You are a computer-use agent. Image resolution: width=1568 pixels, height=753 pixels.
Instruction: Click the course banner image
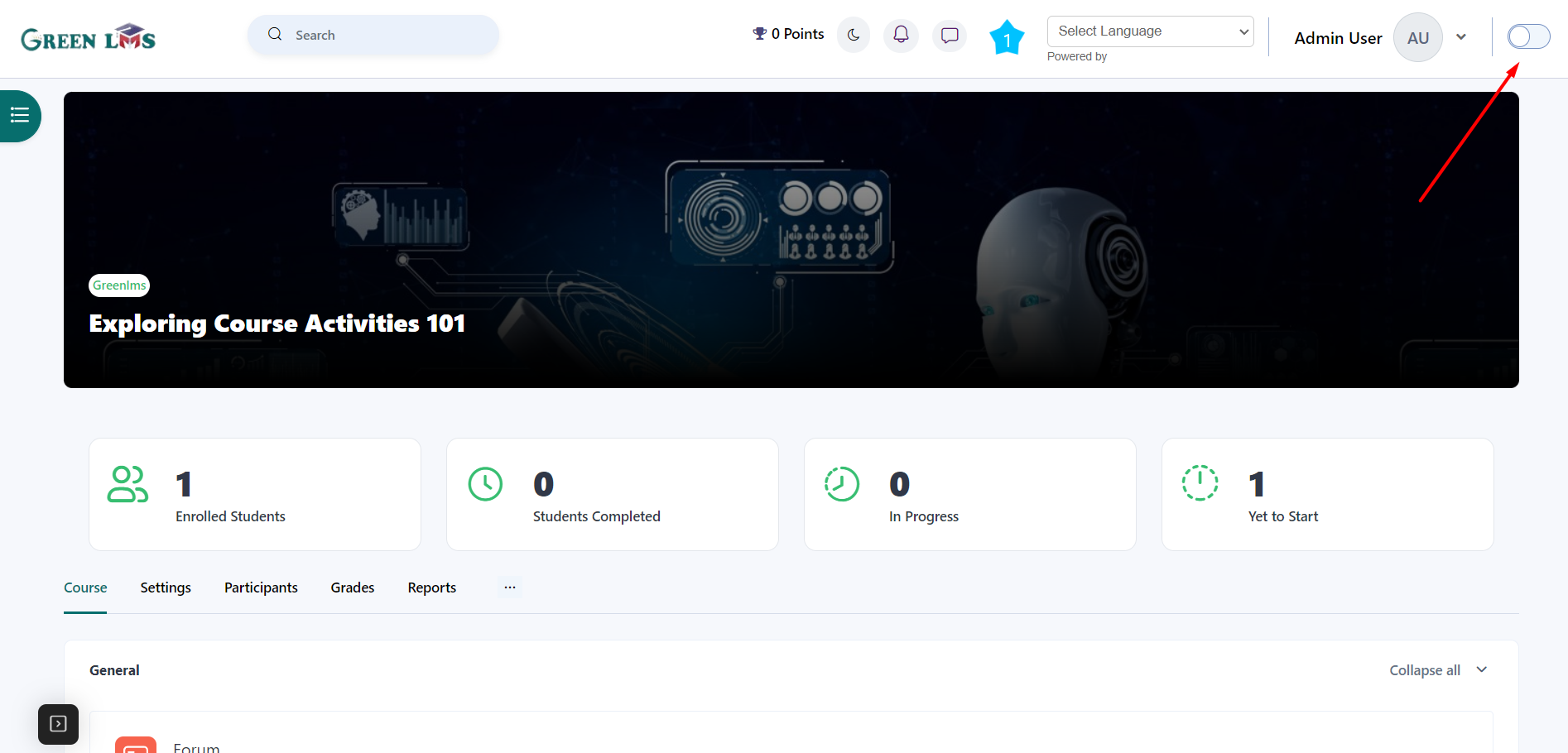coord(791,240)
